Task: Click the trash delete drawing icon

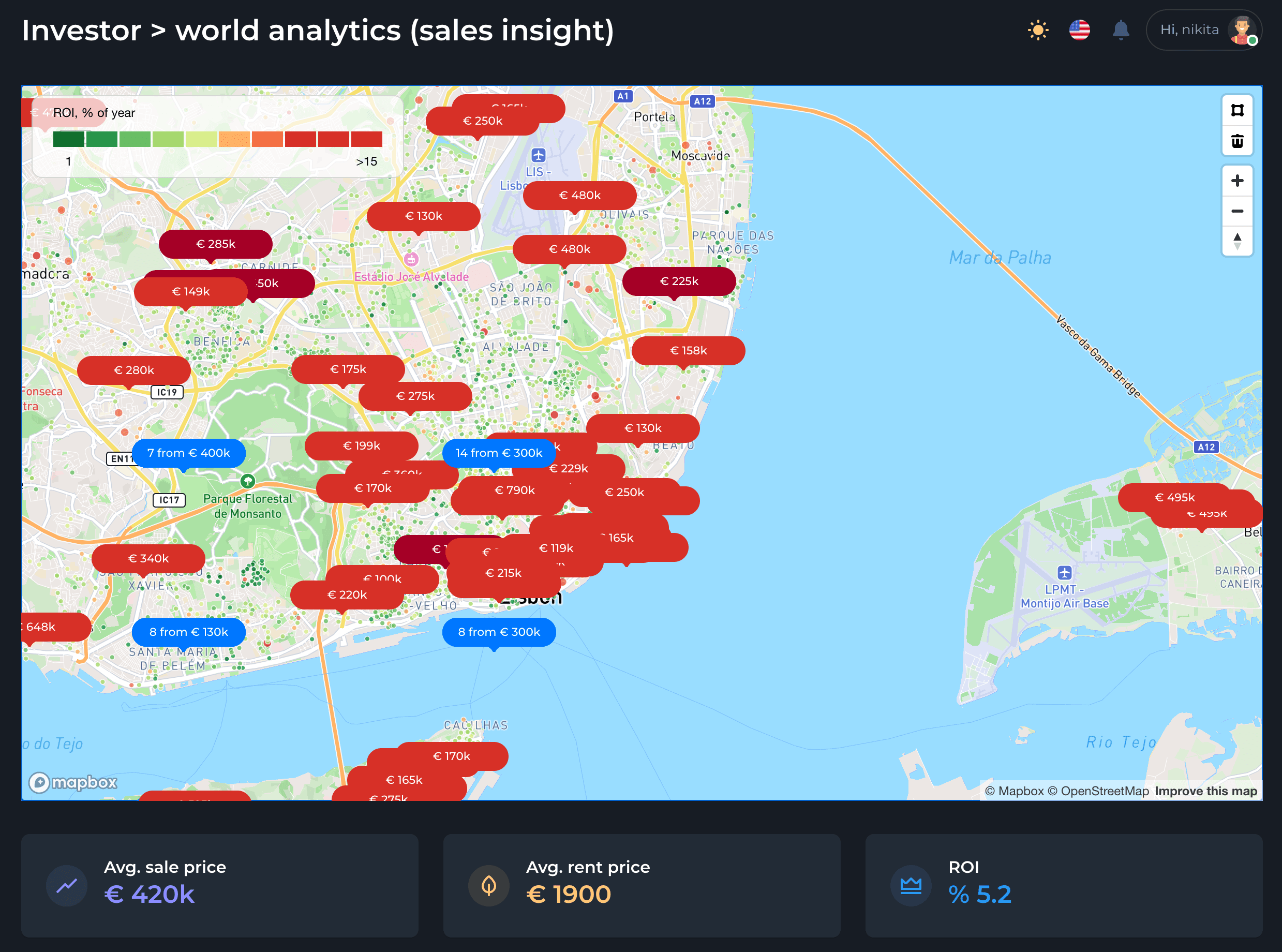Action: (1237, 141)
